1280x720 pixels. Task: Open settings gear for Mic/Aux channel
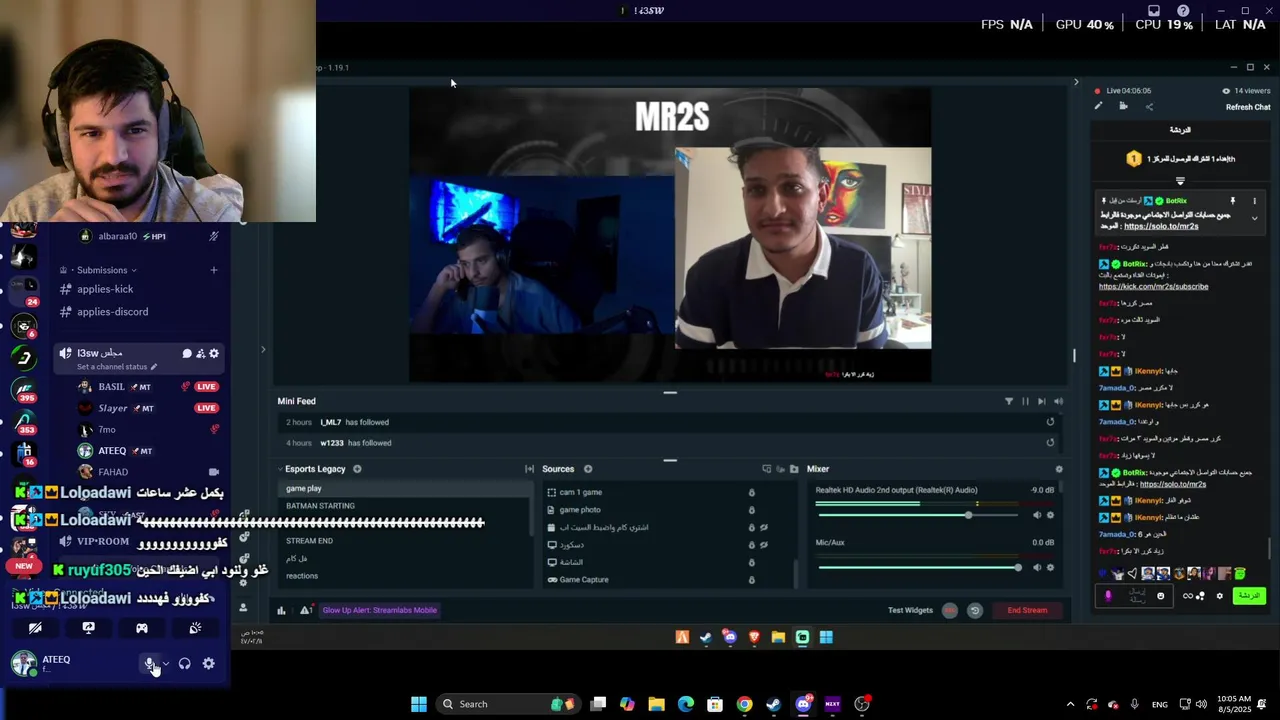pyautogui.click(x=1050, y=567)
